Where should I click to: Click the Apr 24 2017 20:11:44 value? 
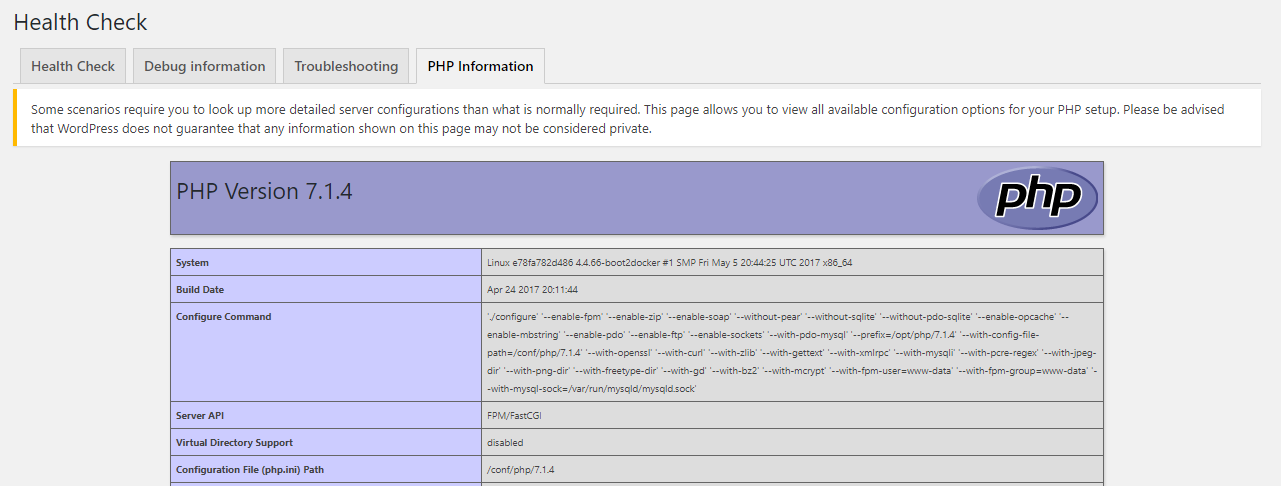point(532,290)
